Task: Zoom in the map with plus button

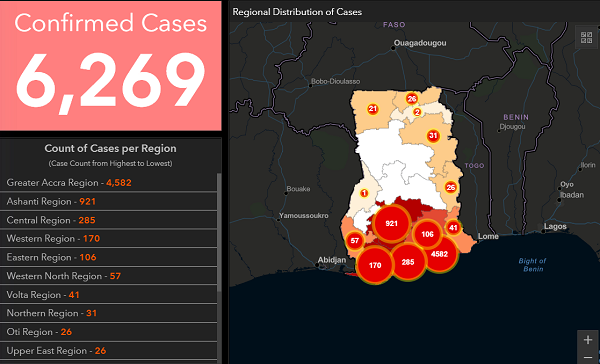Action: (x=588, y=340)
